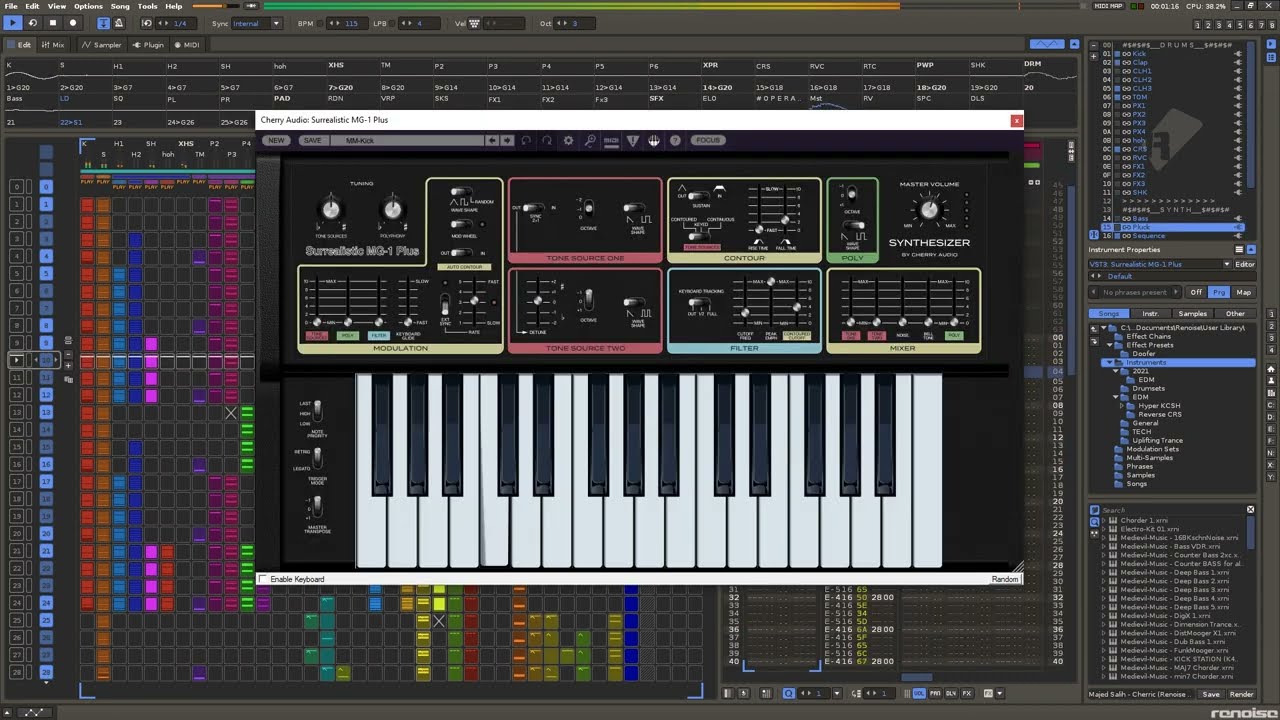Select Prg phrase mode

(1218, 292)
